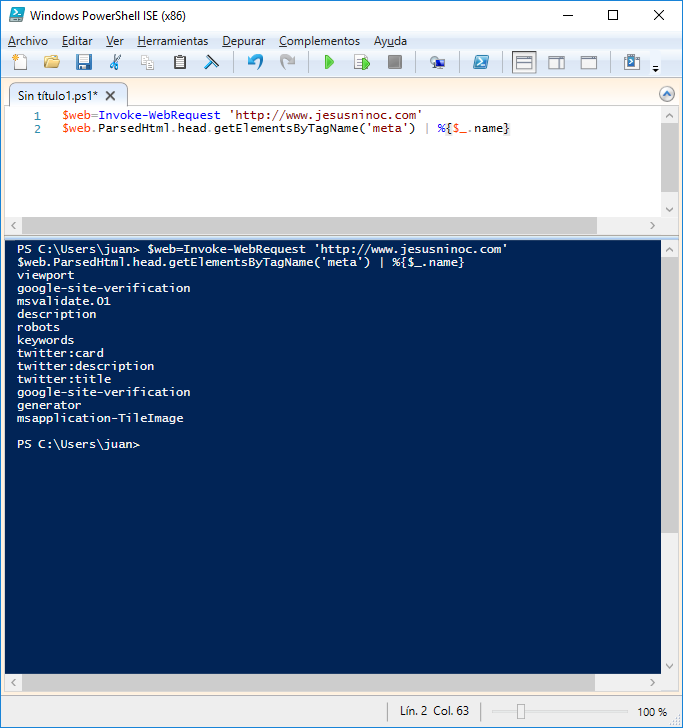Show the script pane on the right

tap(556, 62)
